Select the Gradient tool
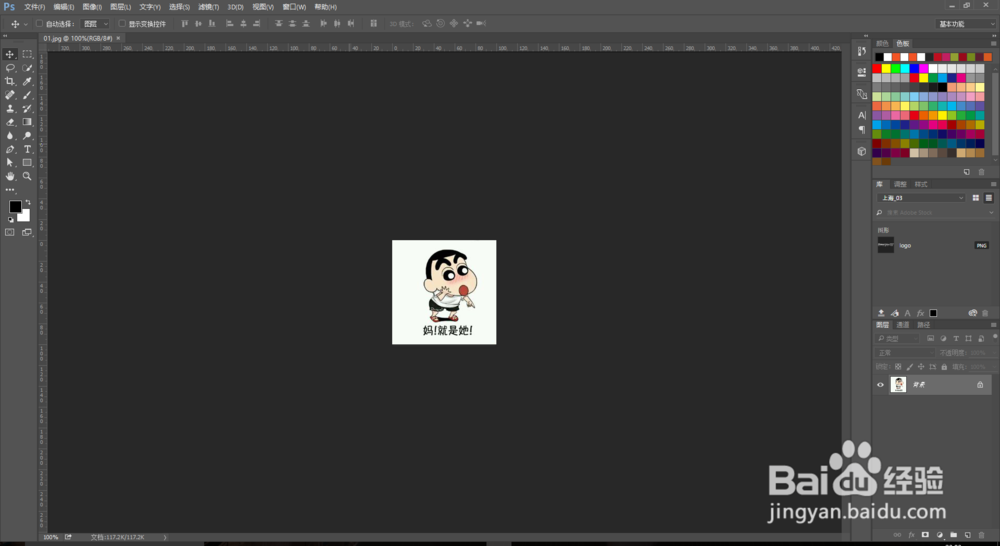Screen dimensions: 1000x546 click(27, 122)
